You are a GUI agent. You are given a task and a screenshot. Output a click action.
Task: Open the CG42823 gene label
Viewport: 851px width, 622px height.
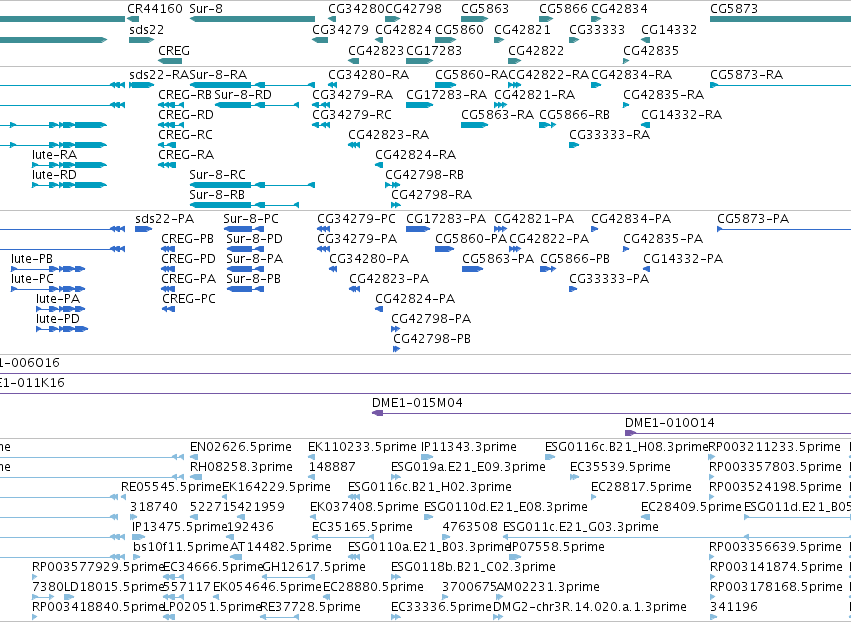click(376, 50)
